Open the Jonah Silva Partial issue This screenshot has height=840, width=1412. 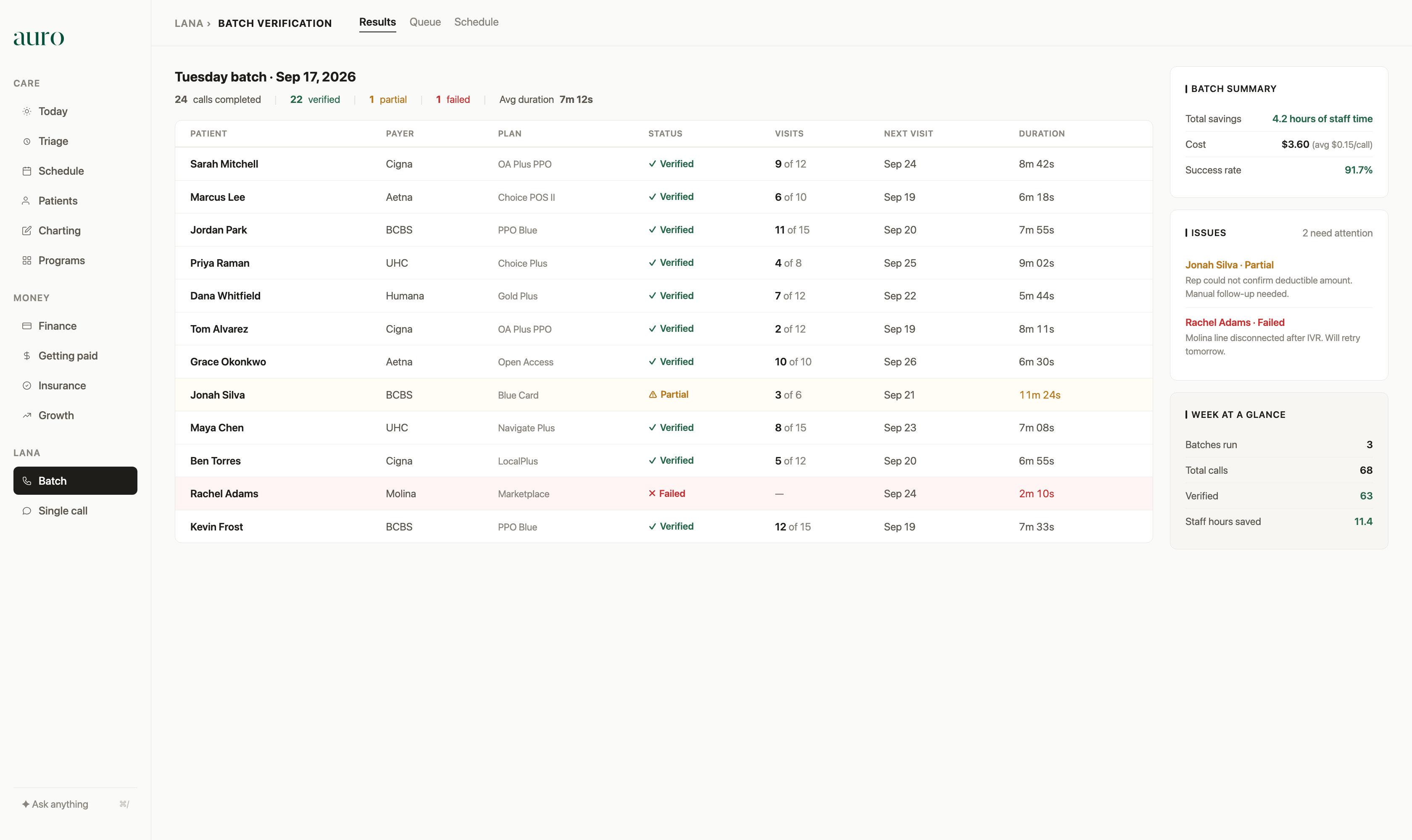(x=1229, y=265)
